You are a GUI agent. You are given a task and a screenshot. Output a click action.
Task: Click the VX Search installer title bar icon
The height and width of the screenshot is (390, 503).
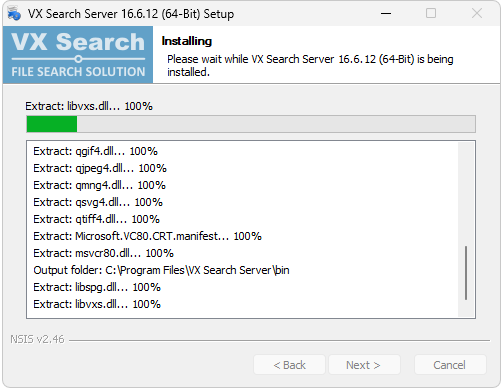coord(14,14)
